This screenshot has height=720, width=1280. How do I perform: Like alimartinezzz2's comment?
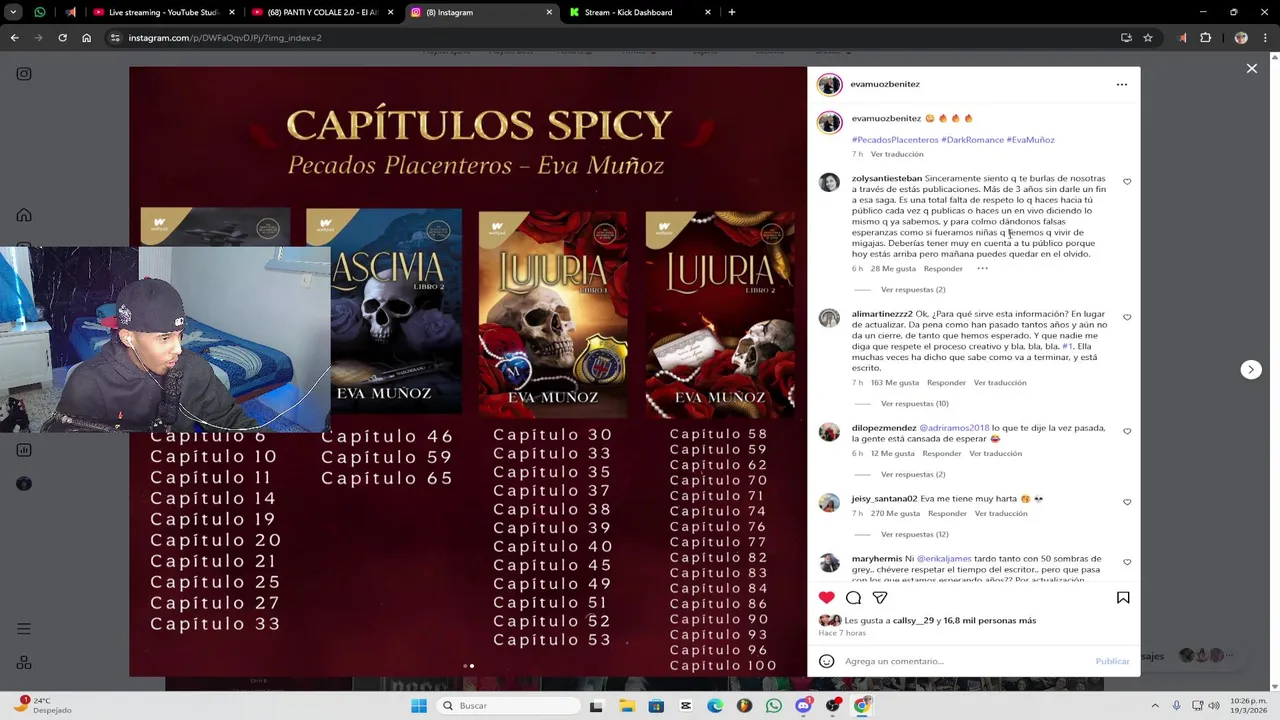[1127, 317]
